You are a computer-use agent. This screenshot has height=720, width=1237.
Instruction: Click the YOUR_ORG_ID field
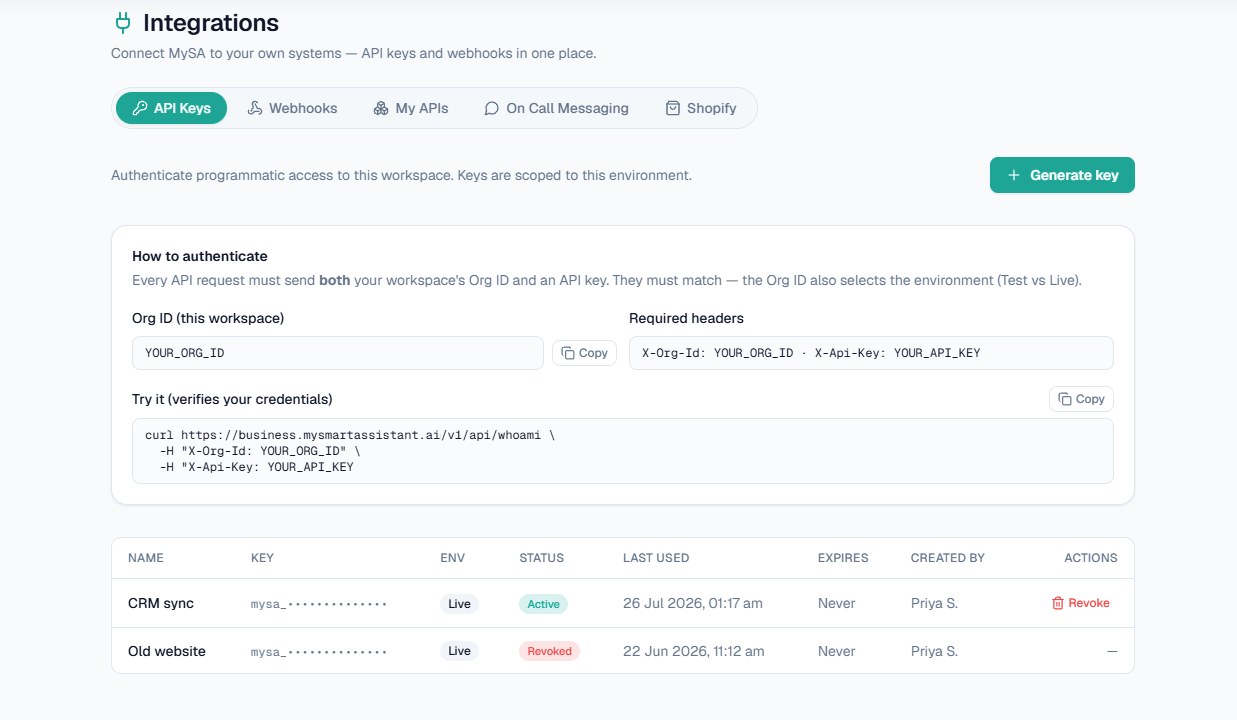coord(338,353)
